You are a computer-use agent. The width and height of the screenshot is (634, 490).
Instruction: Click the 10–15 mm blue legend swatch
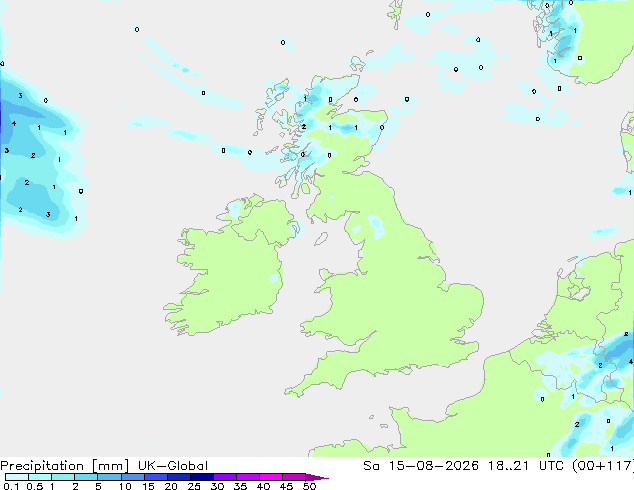tap(132, 477)
